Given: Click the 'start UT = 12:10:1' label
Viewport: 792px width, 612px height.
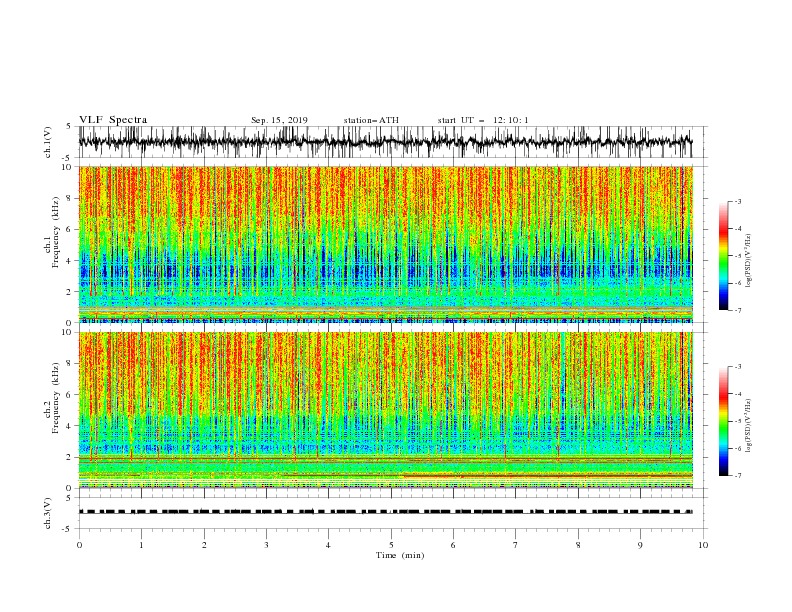Looking at the screenshot, I should point(483,120).
